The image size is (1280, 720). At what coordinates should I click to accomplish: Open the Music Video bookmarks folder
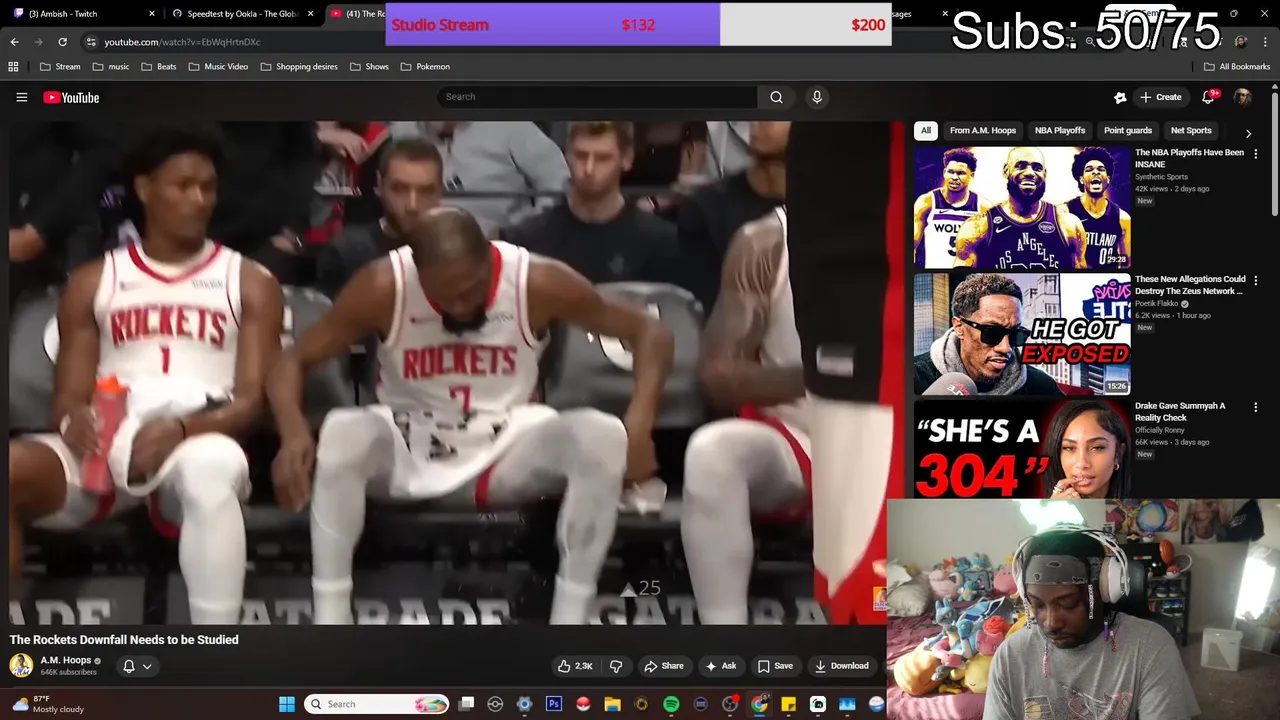pyautogui.click(x=218, y=67)
